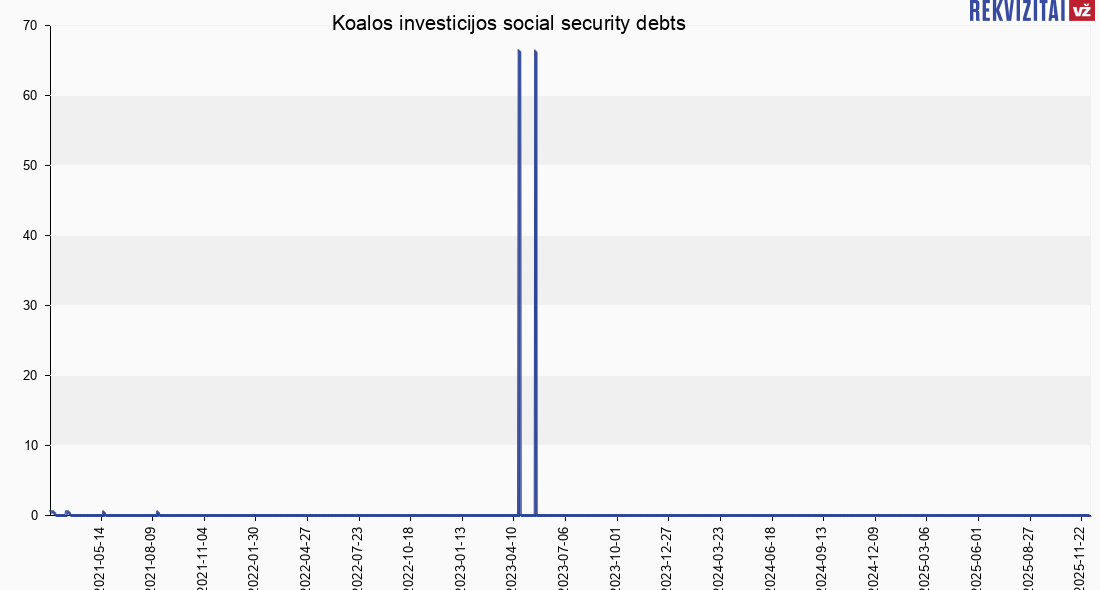
Task: Click the REKVIZITAI logo text
Action: click(x=1016, y=10)
